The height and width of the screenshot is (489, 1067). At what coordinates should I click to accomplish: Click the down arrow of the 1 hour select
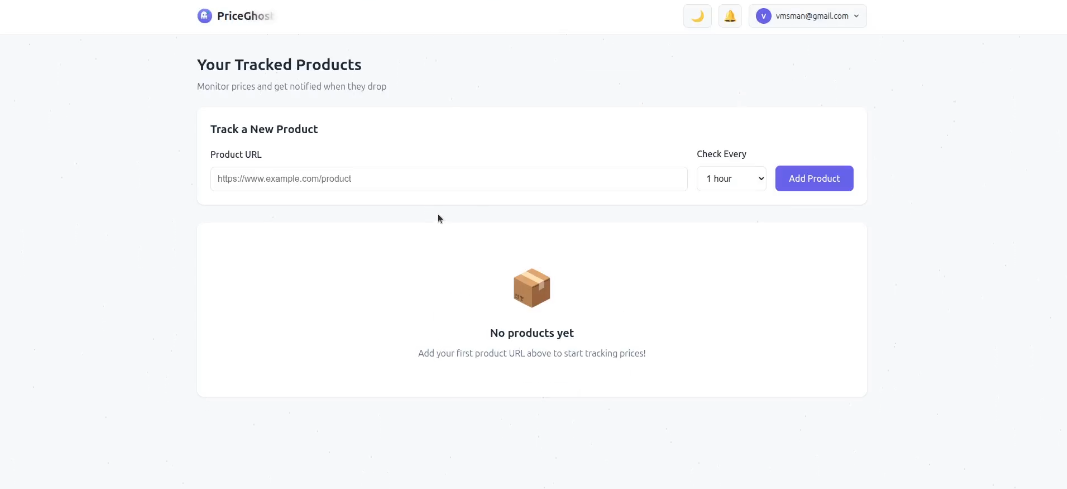[760, 179]
